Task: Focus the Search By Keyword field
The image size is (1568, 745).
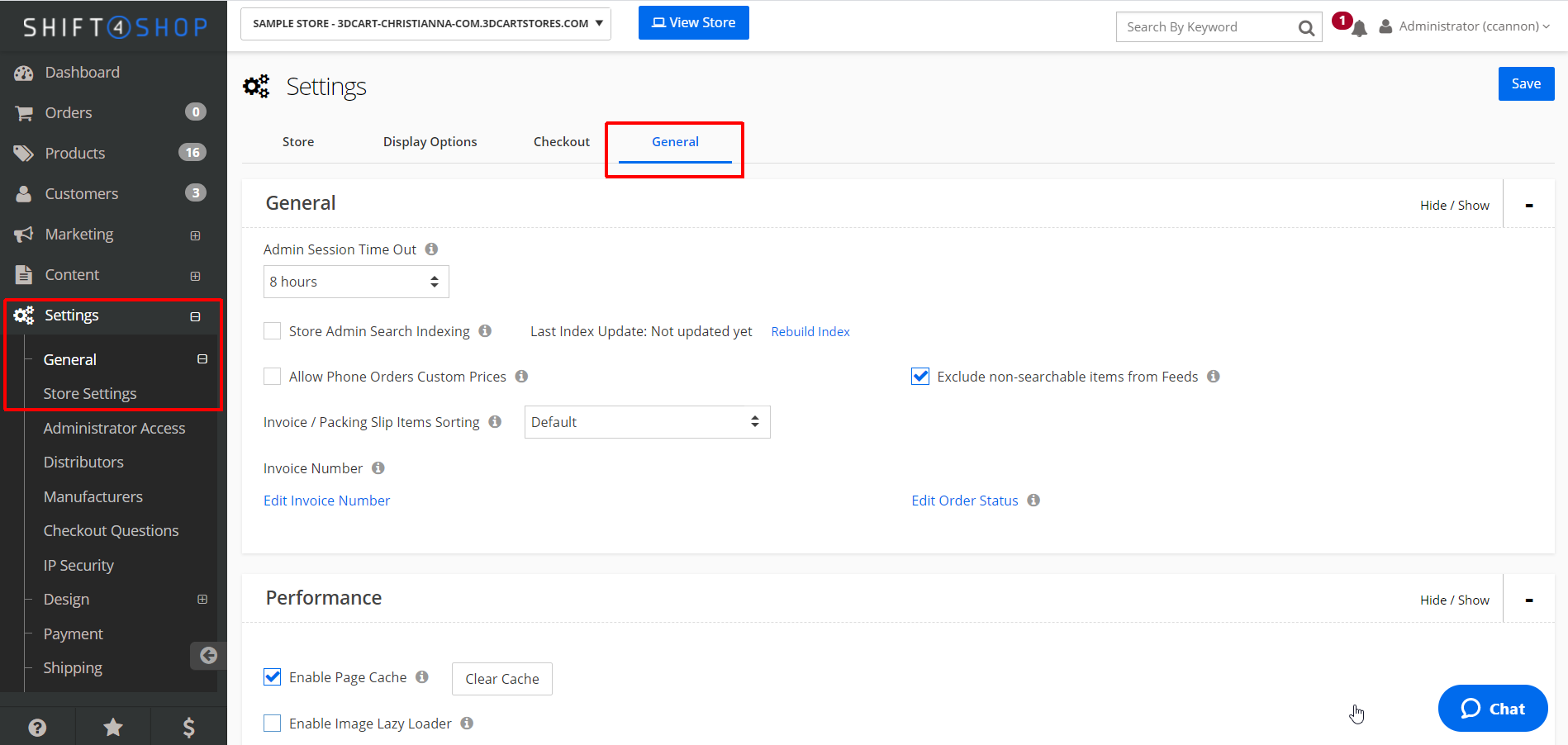Action: pos(1206,27)
